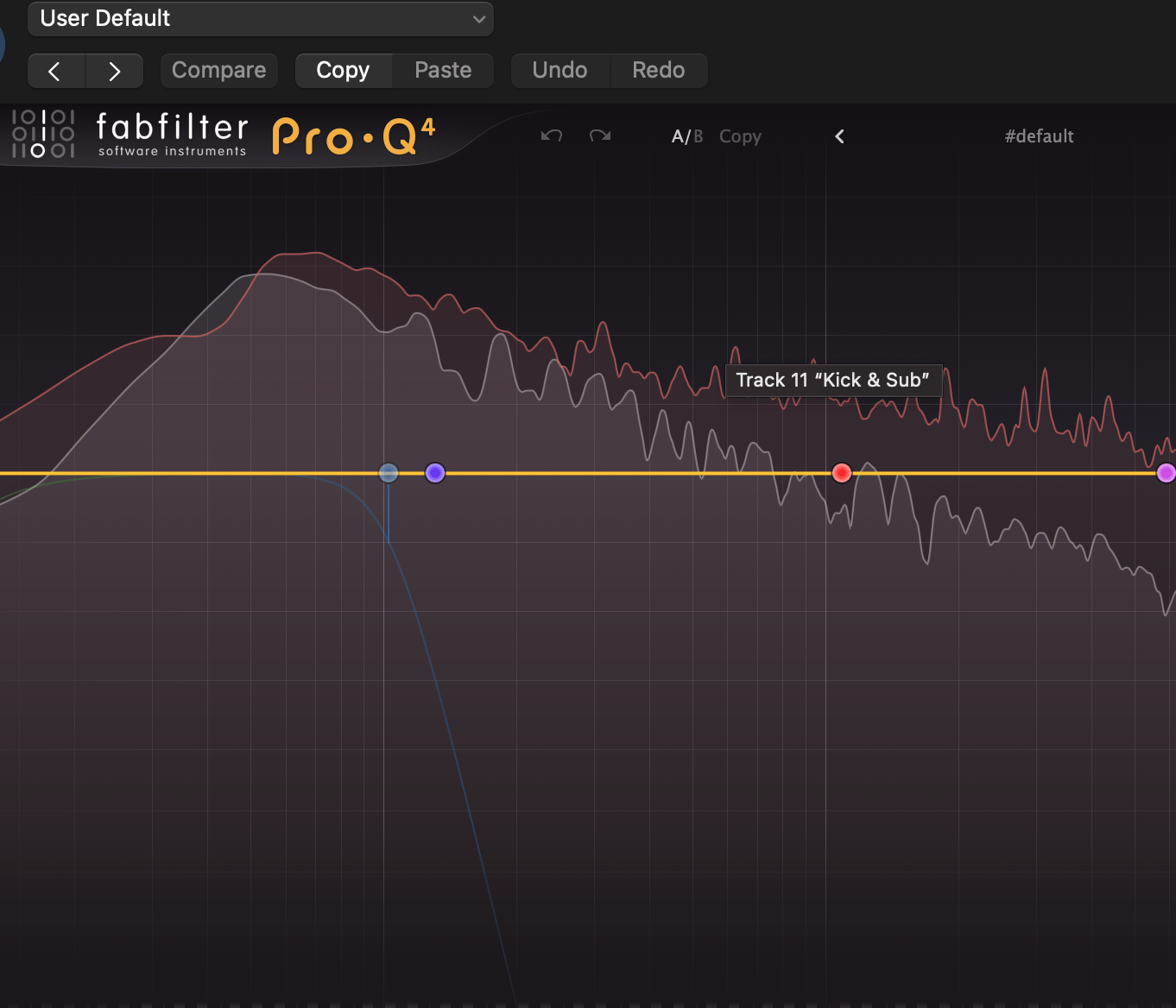The width and height of the screenshot is (1176, 1008).
Task: Click the Redo button in the header
Action: (659, 71)
